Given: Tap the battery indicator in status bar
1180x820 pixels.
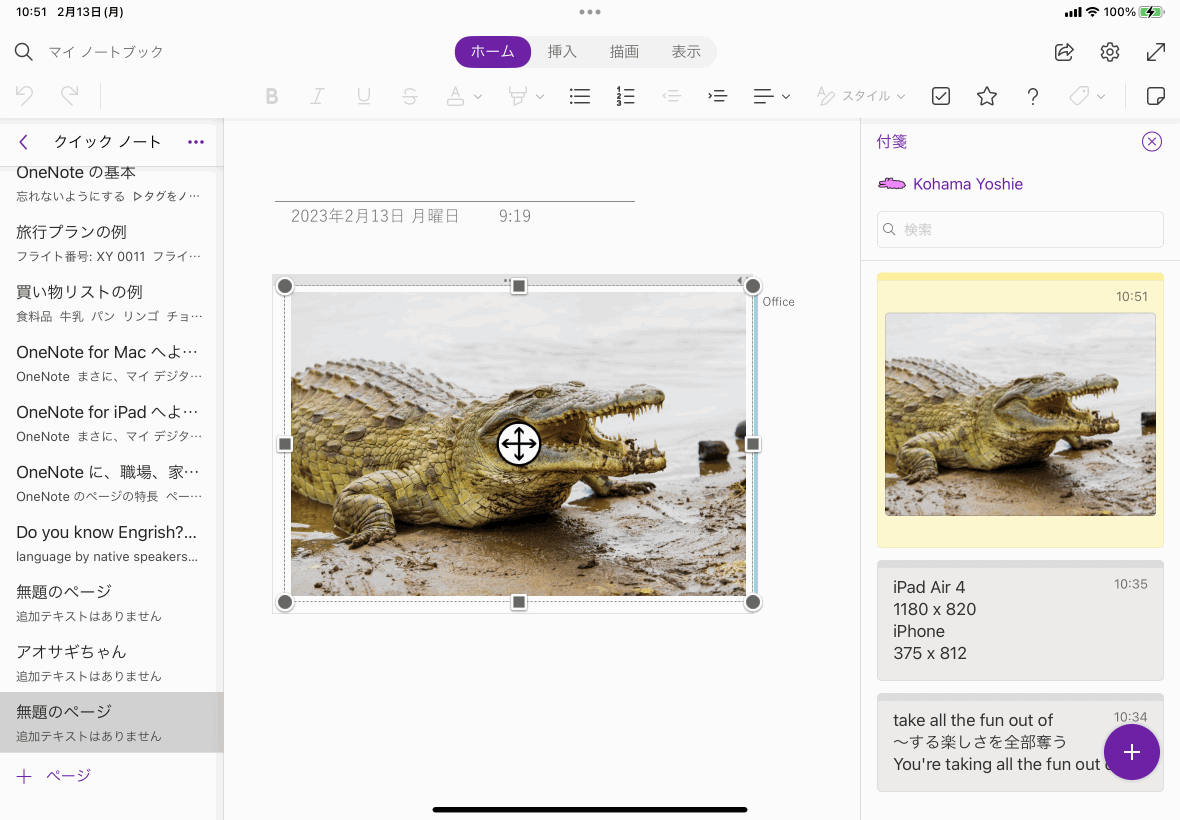Looking at the screenshot, I should pyautogui.click(x=1151, y=12).
